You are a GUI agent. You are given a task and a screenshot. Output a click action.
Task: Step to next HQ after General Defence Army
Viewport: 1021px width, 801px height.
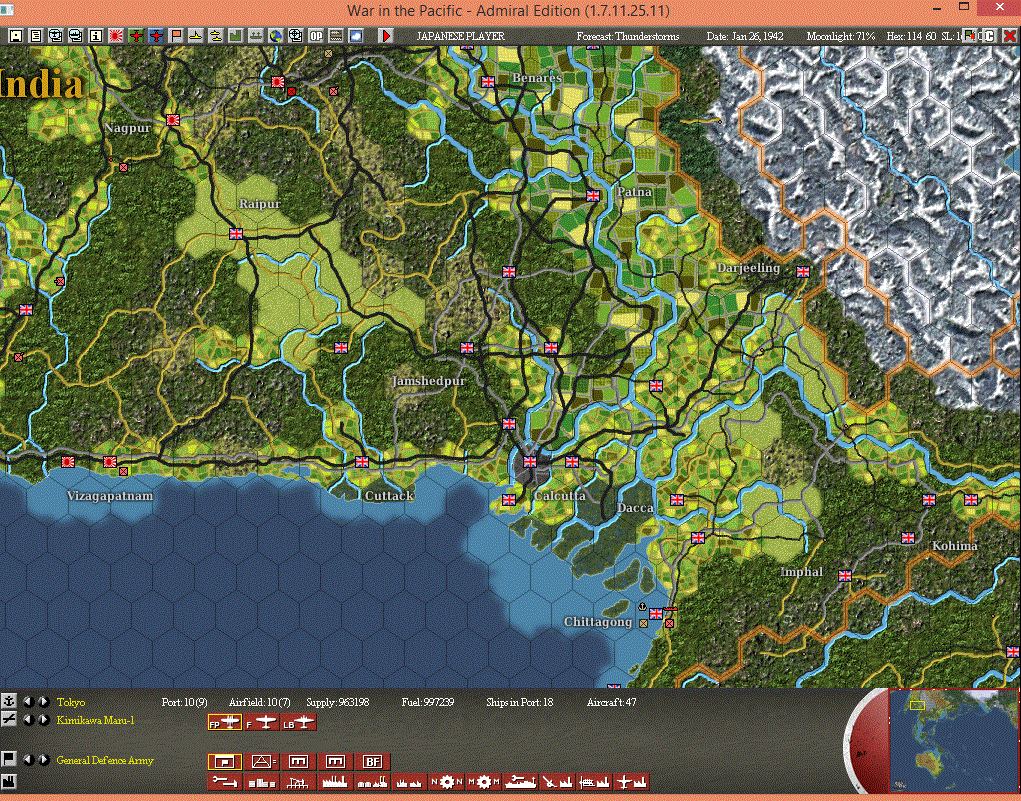click(x=44, y=759)
